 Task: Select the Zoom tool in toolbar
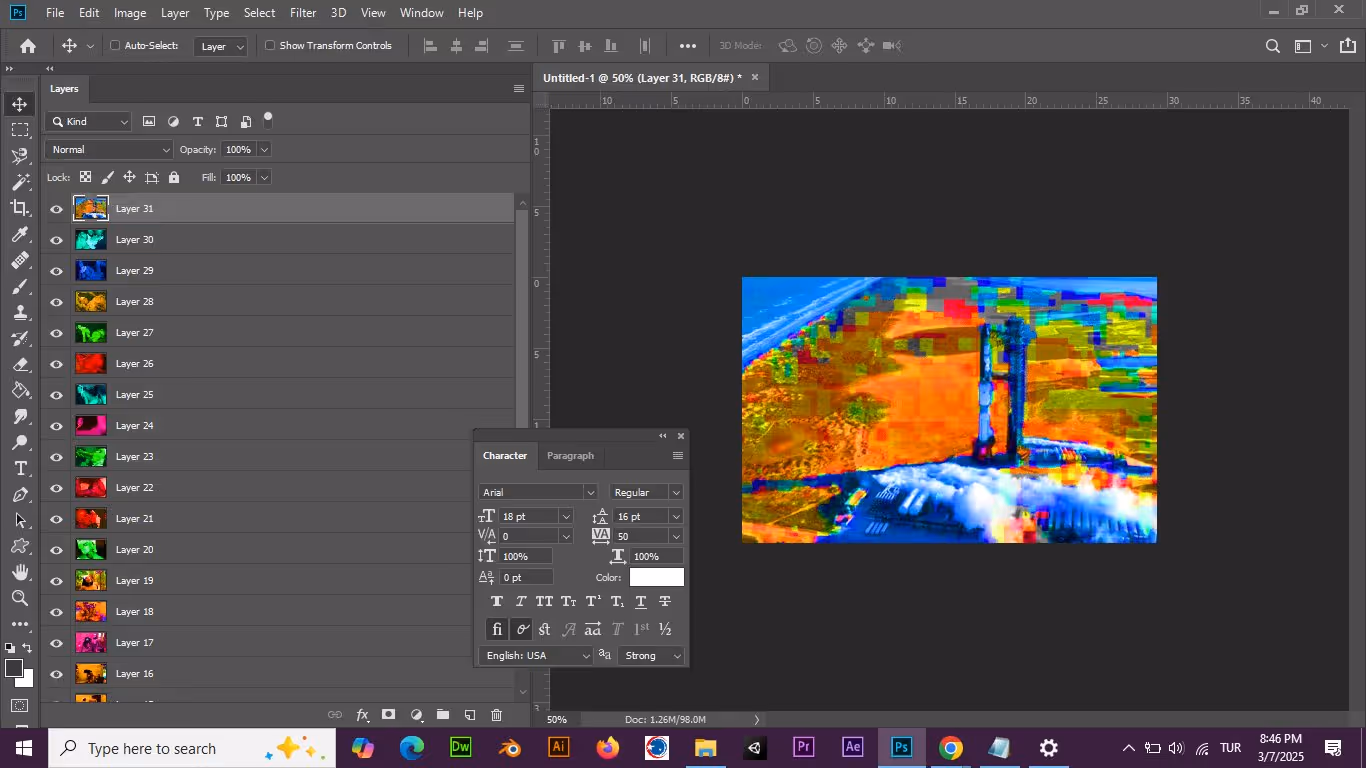20,598
